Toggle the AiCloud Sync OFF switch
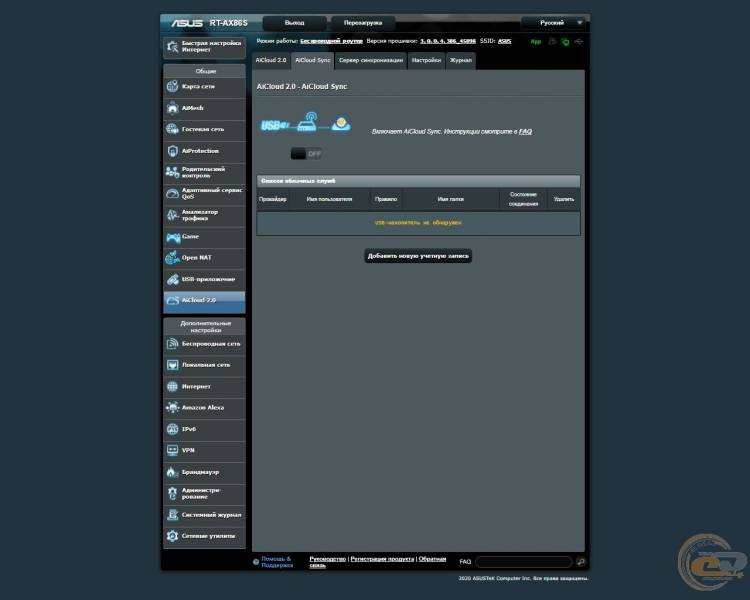Viewport: 750px width, 600px height. 306,154
